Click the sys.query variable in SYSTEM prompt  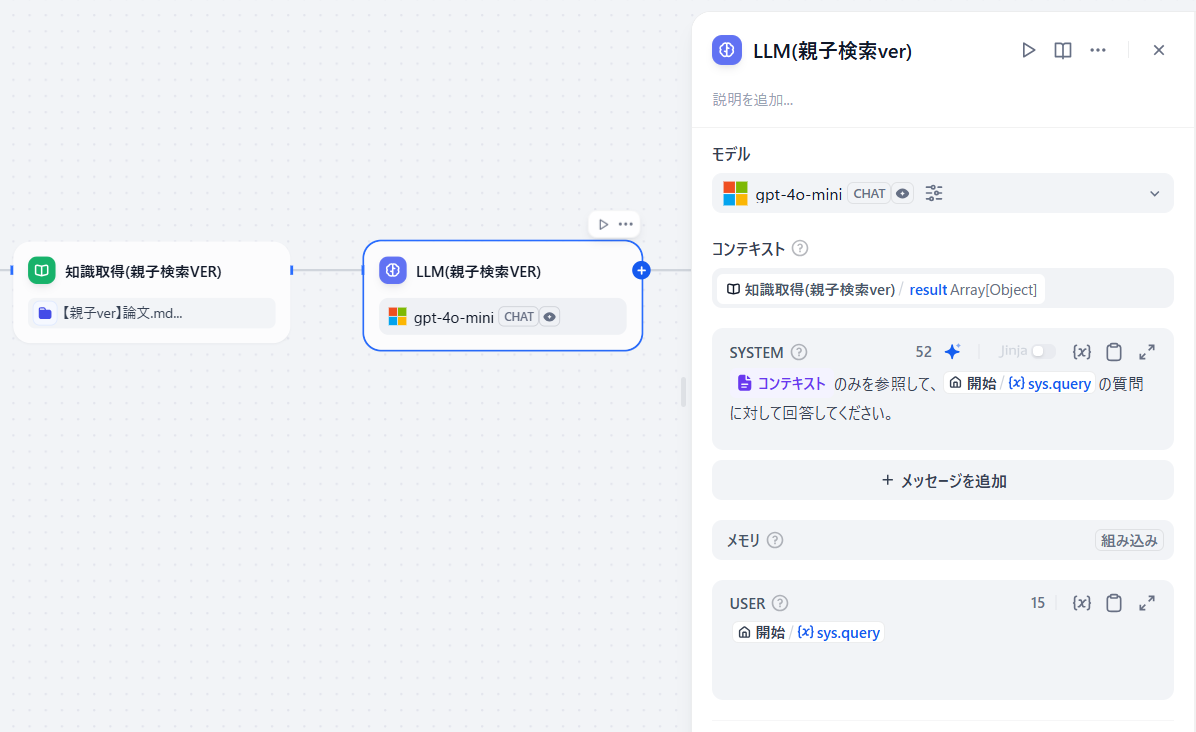[x=1050, y=384]
